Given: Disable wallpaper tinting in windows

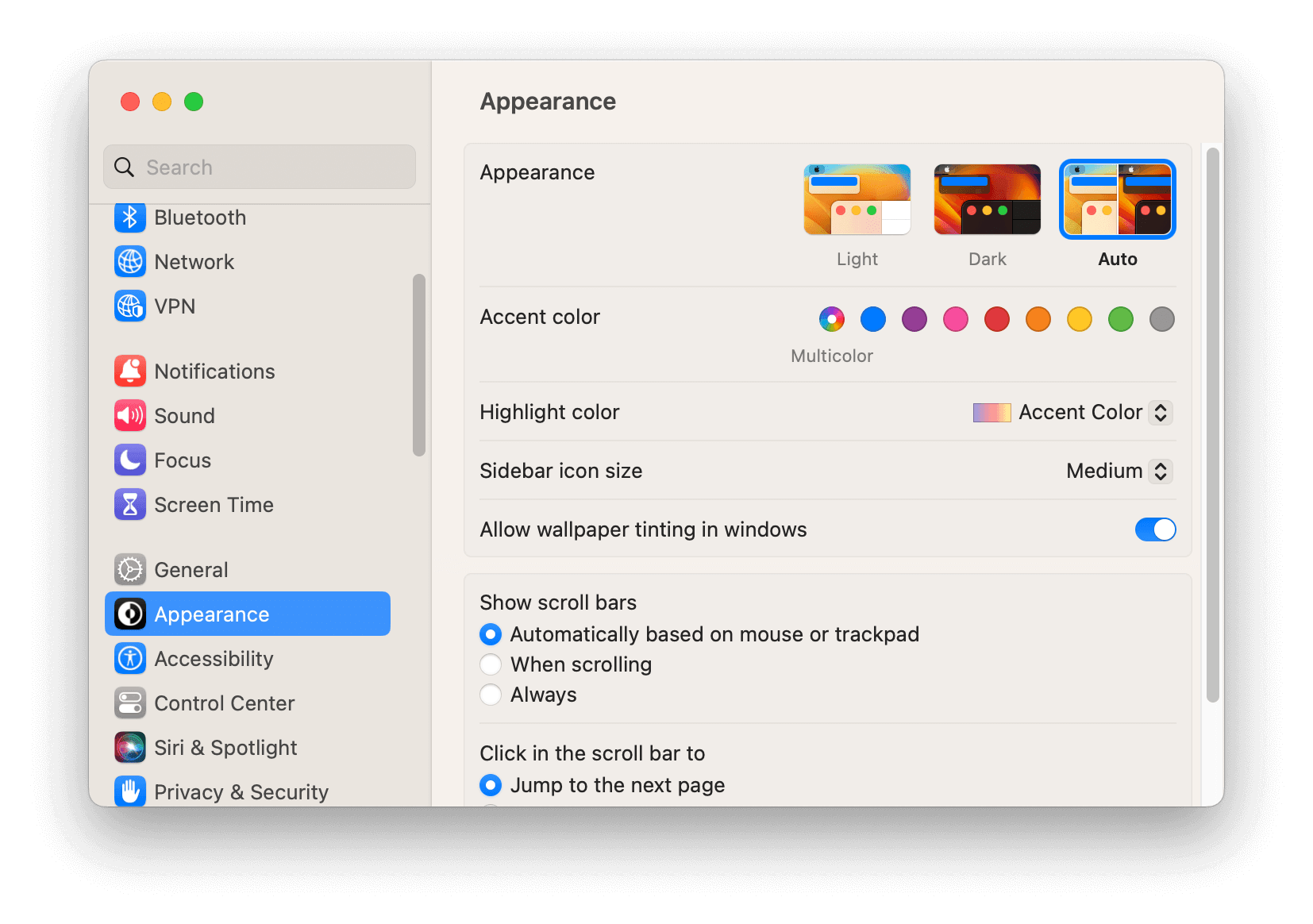Looking at the screenshot, I should click(1156, 529).
